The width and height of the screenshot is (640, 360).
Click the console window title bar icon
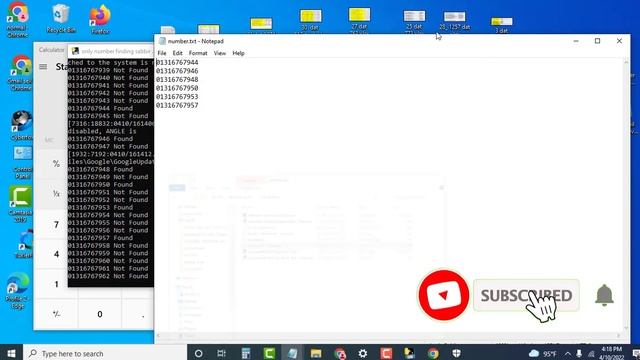coord(75,51)
